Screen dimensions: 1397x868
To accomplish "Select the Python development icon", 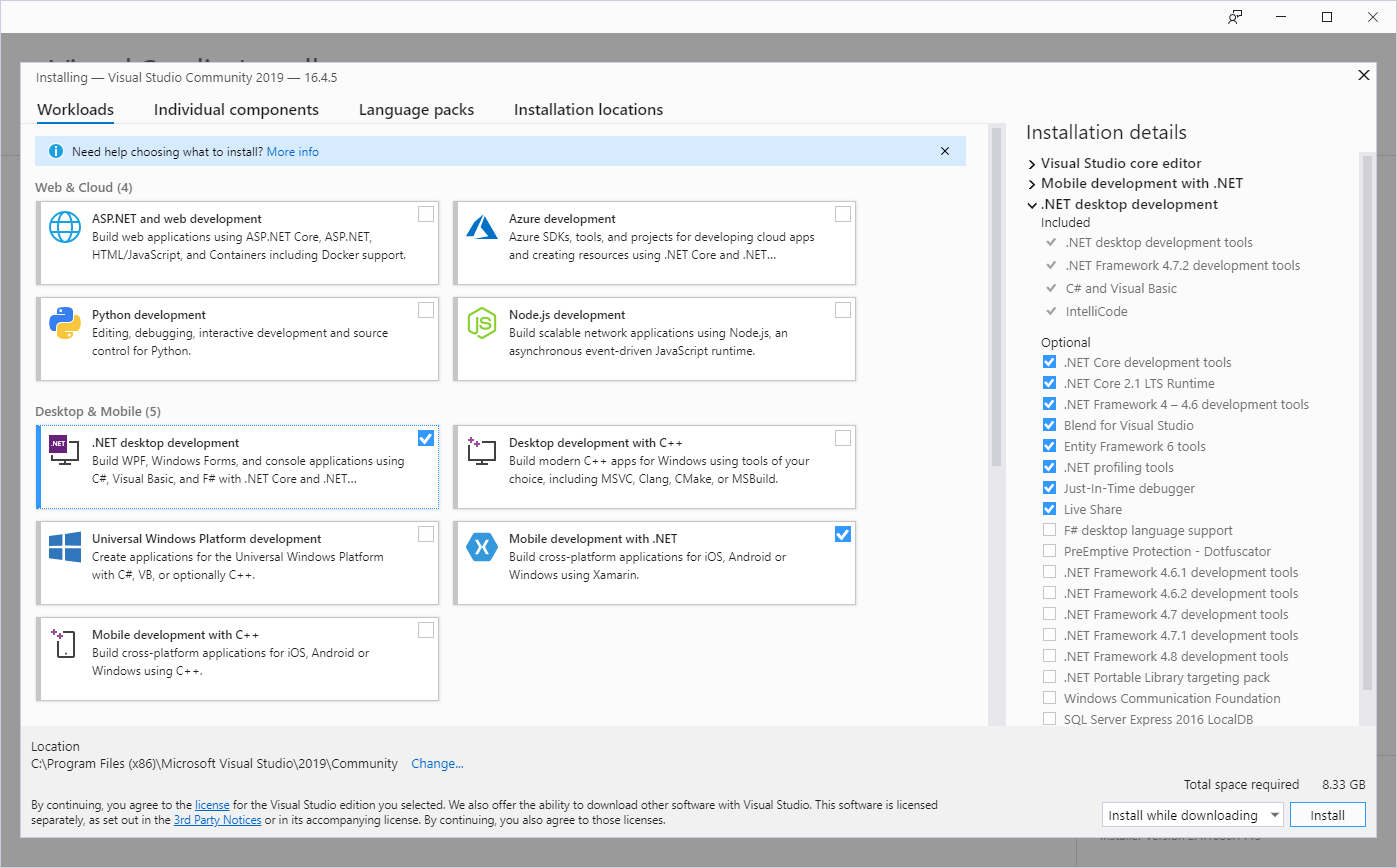I will pyautogui.click(x=65, y=323).
